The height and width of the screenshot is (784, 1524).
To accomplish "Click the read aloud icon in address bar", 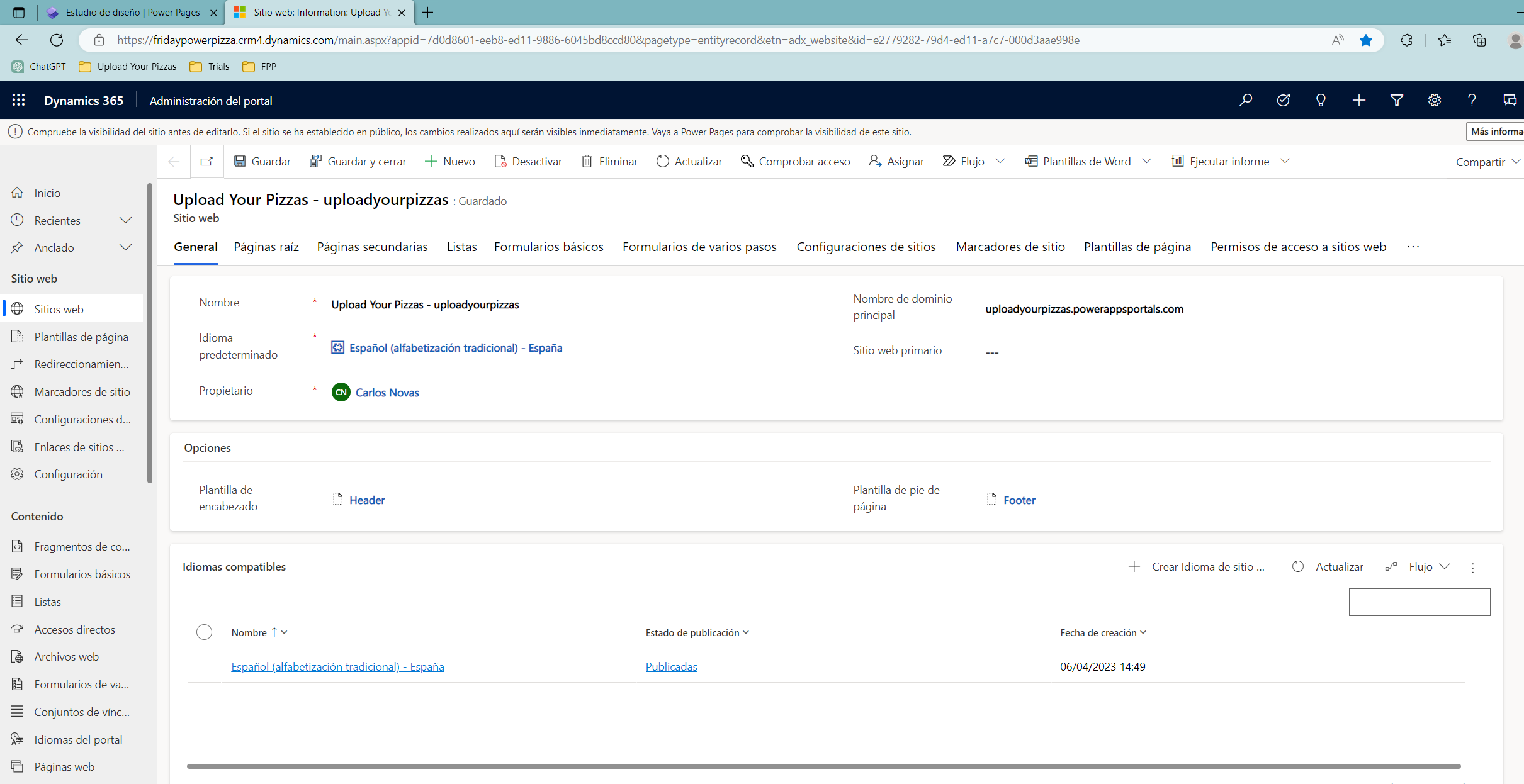I will [1338, 40].
